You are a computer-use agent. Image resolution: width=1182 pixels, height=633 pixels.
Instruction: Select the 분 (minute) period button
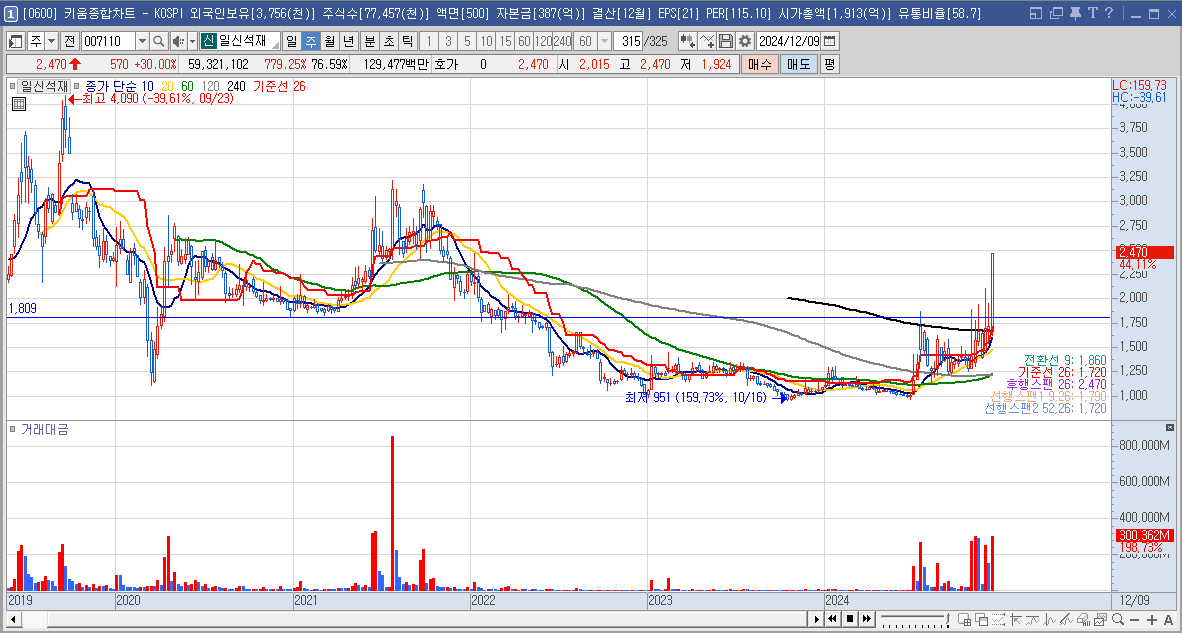click(369, 41)
